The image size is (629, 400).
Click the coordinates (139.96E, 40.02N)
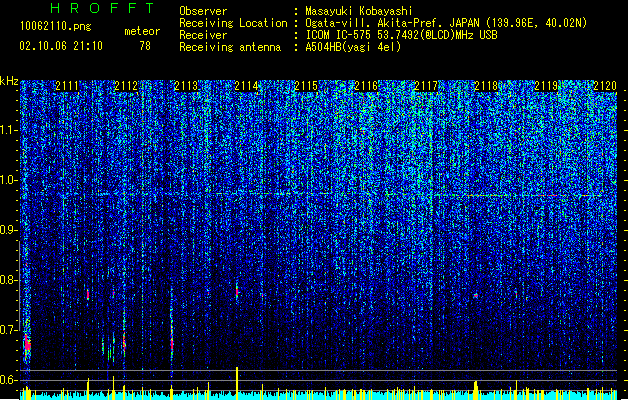pyautogui.click(x=534, y=23)
